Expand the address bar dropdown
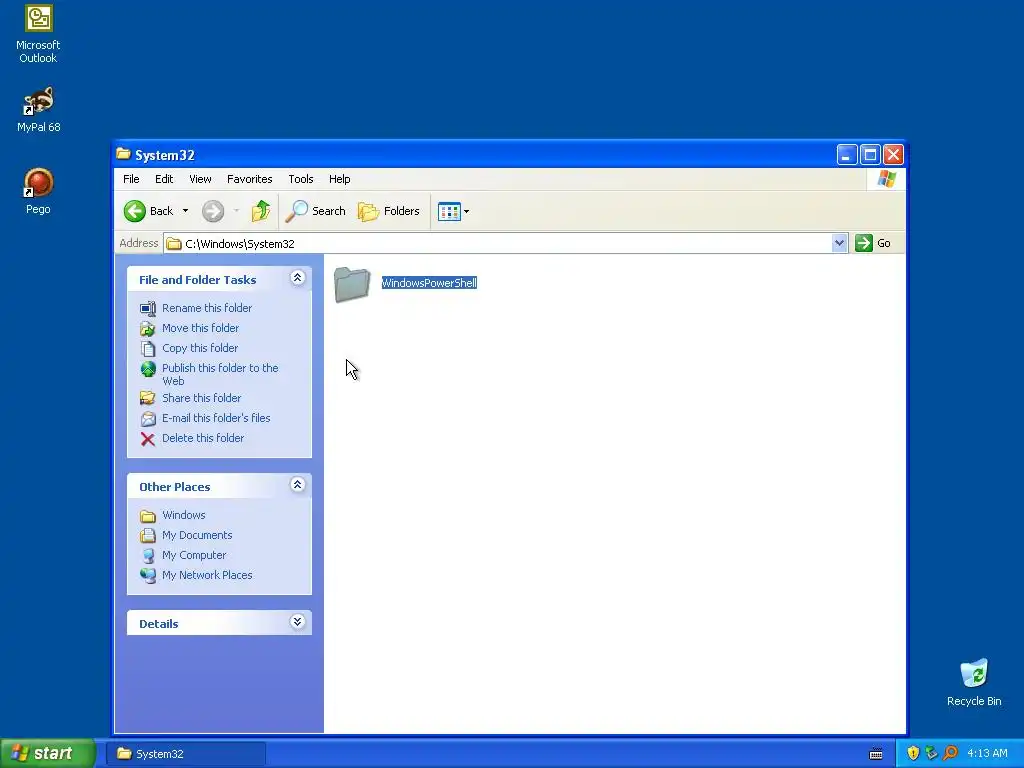1024x768 pixels. [x=839, y=244]
